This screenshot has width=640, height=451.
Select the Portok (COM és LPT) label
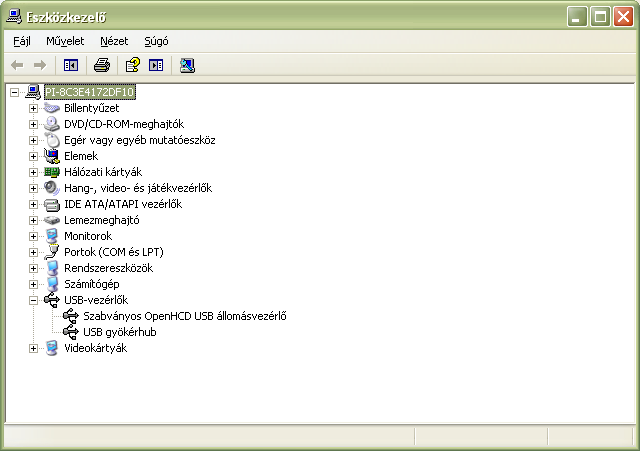113,252
